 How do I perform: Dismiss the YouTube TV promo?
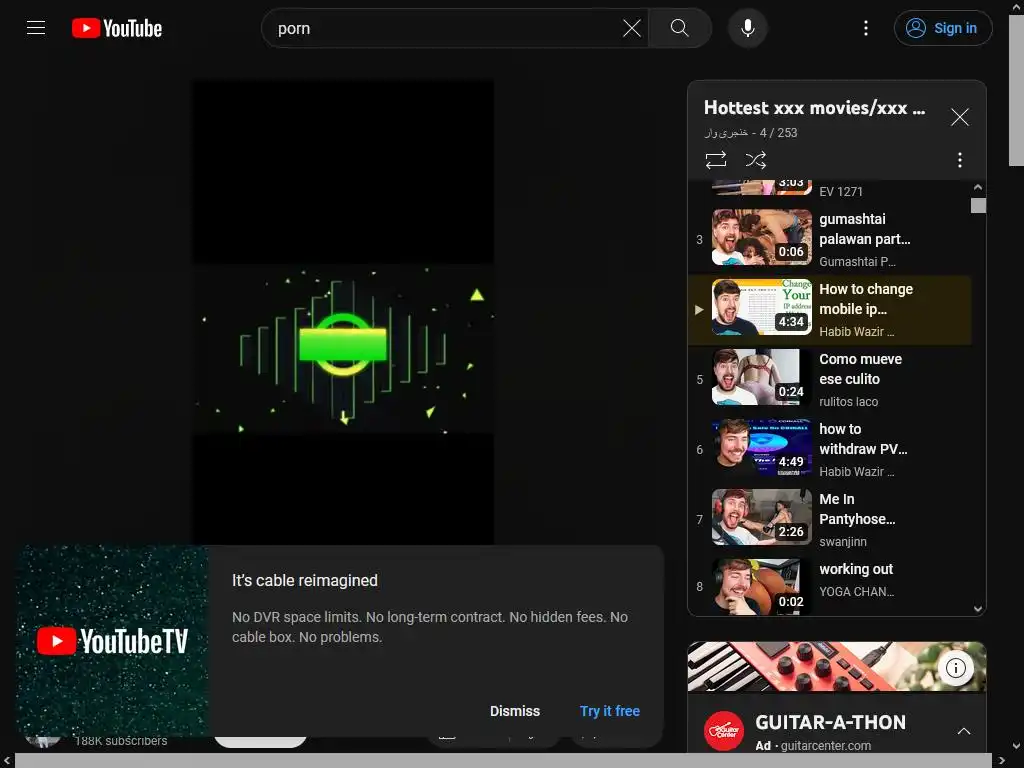pos(515,711)
